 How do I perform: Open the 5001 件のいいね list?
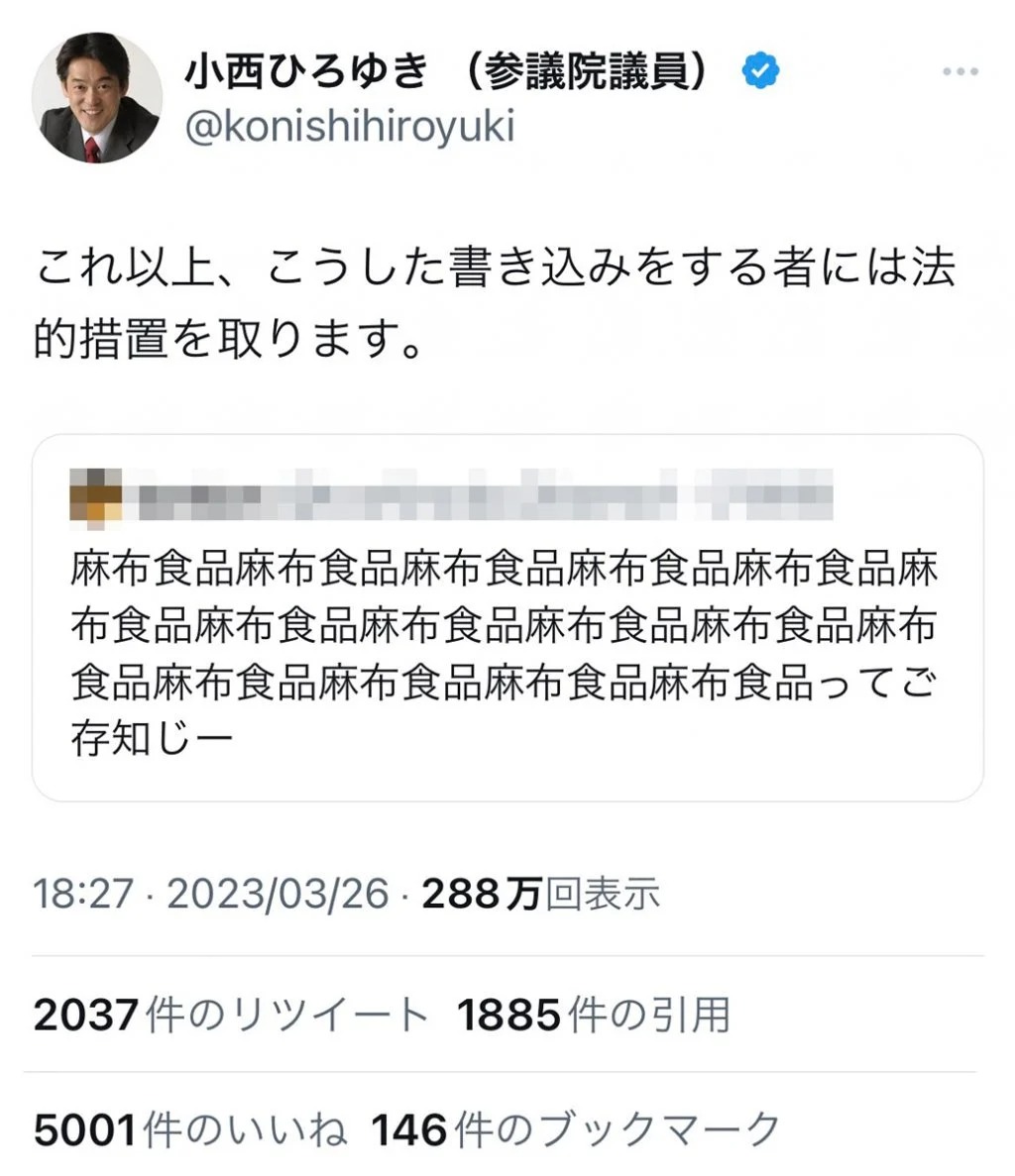click(190, 1130)
